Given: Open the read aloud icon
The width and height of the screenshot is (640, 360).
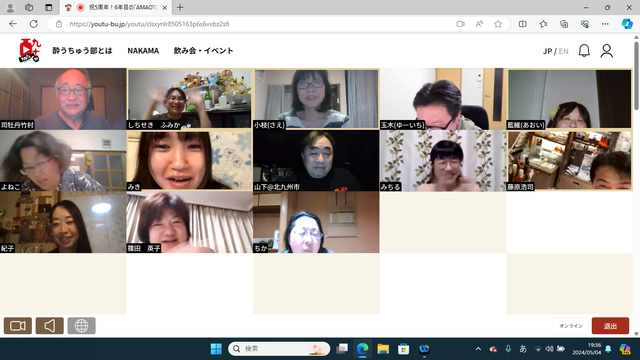Looking at the screenshot, I should click(x=479, y=24).
